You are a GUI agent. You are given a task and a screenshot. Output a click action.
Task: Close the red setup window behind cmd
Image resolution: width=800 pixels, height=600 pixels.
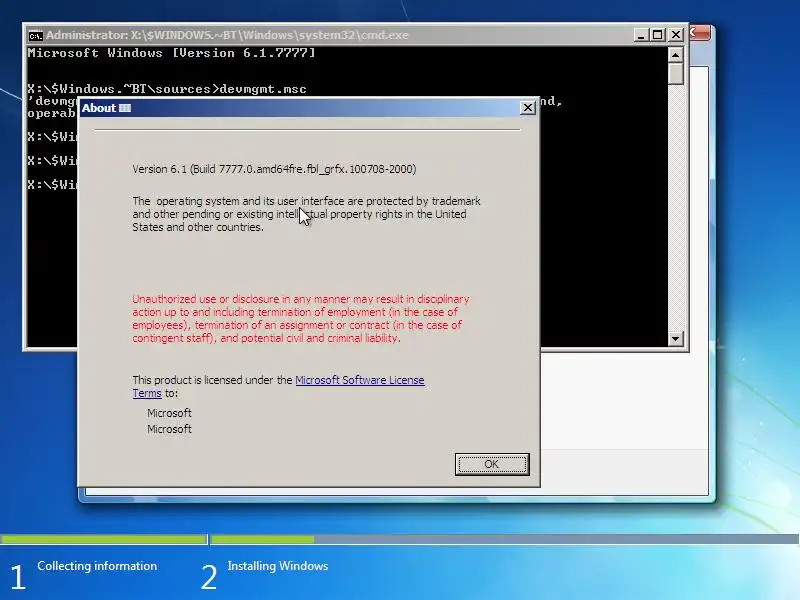700,33
